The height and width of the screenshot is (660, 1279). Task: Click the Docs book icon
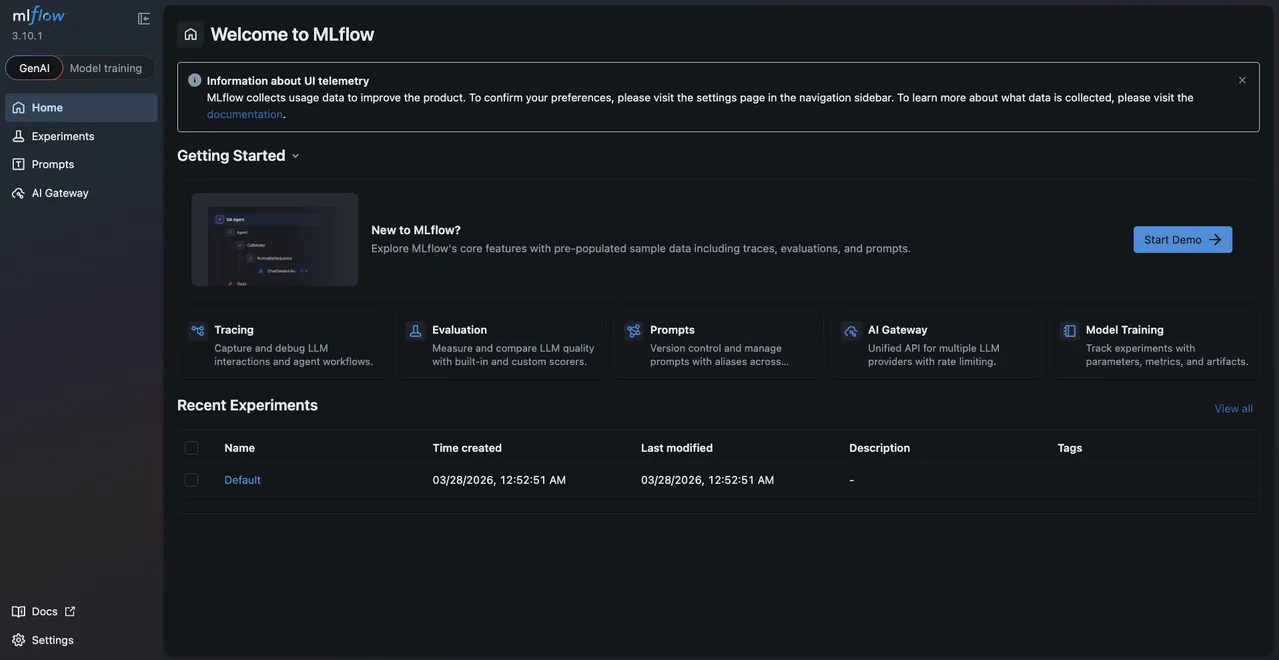[18, 612]
